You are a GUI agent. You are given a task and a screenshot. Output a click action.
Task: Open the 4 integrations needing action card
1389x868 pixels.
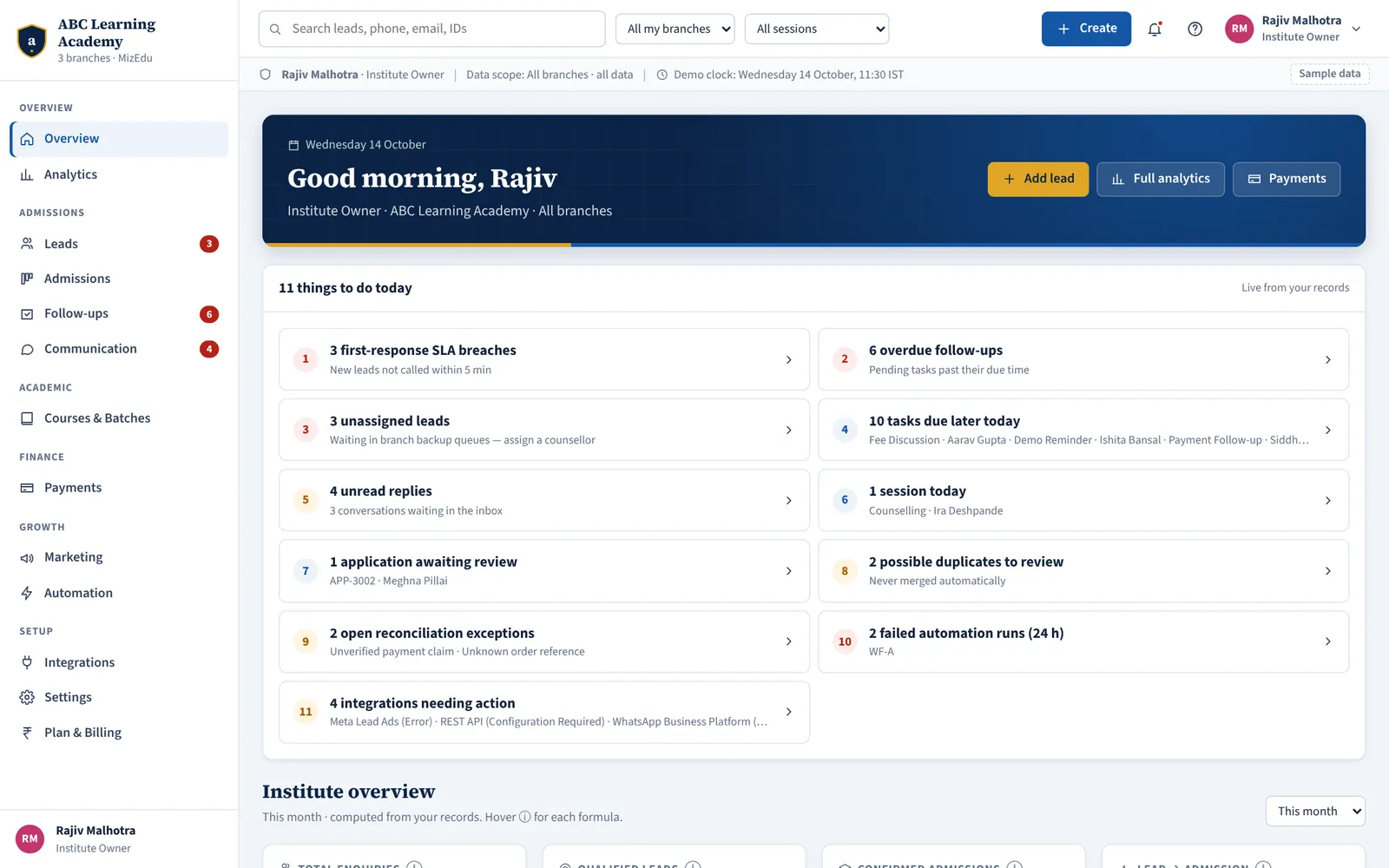544,712
